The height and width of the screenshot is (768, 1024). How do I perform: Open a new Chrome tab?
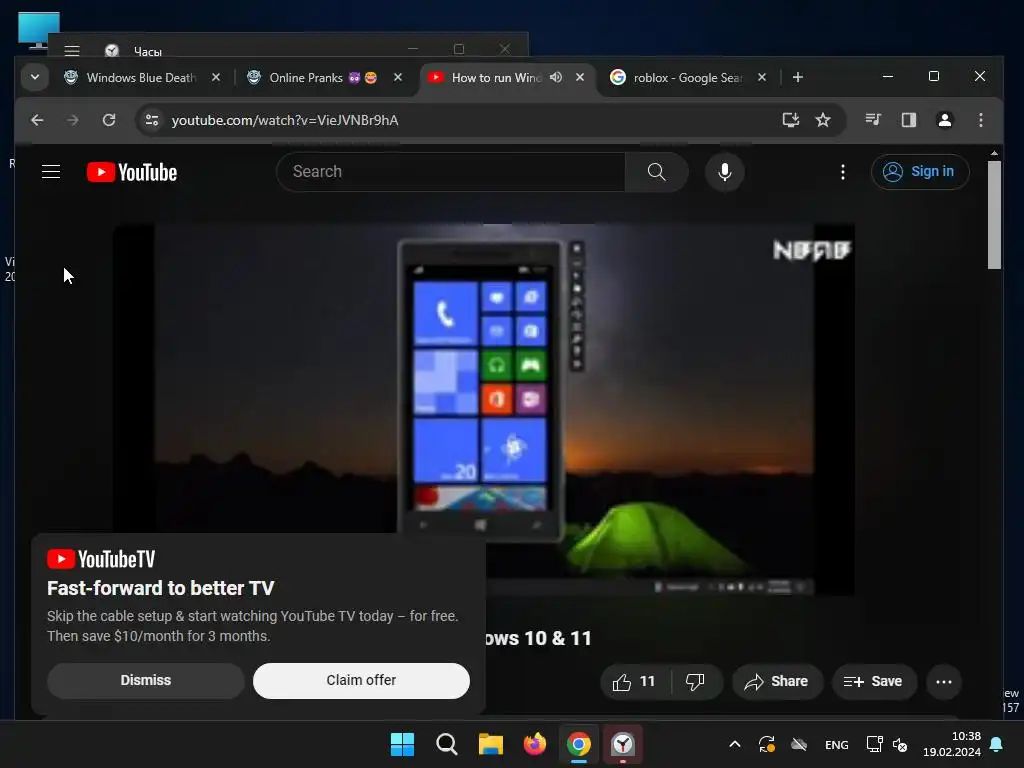coord(797,77)
